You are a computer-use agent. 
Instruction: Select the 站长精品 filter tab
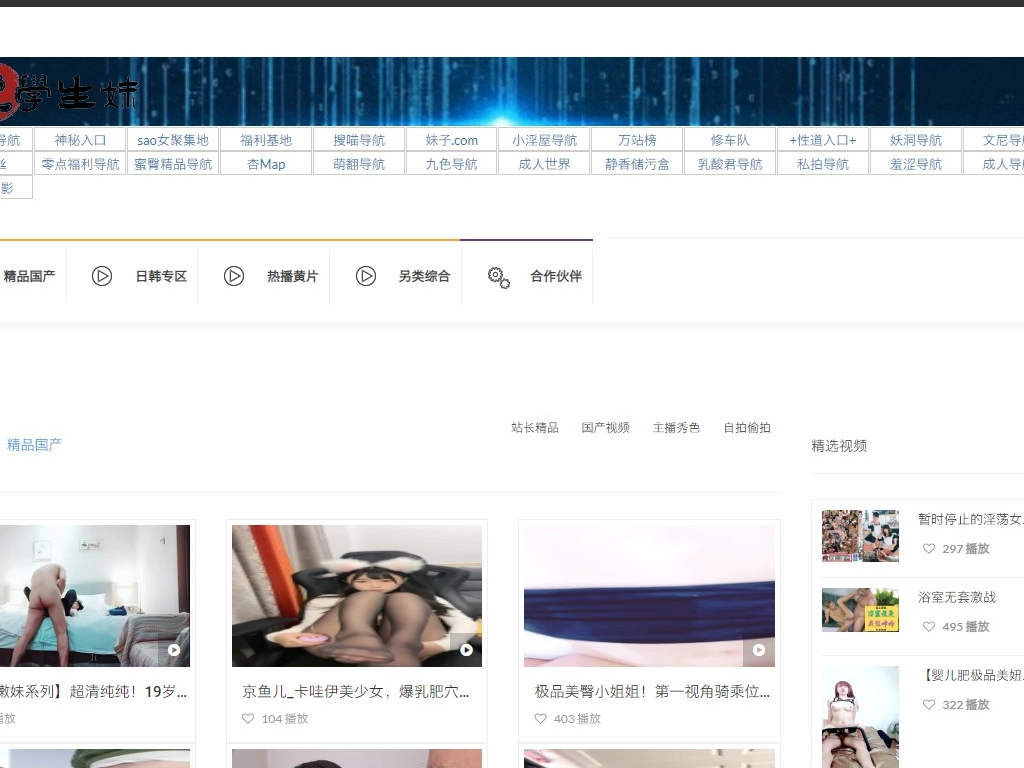point(535,427)
